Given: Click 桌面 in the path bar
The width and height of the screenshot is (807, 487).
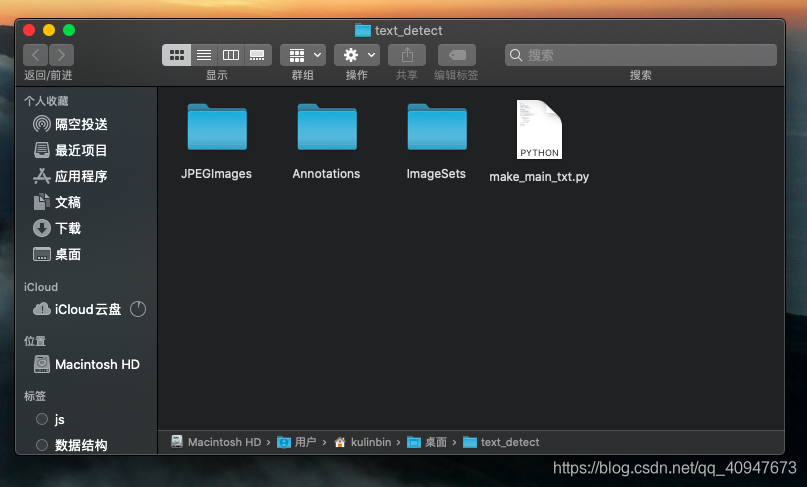Looking at the screenshot, I should (x=427, y=442).
